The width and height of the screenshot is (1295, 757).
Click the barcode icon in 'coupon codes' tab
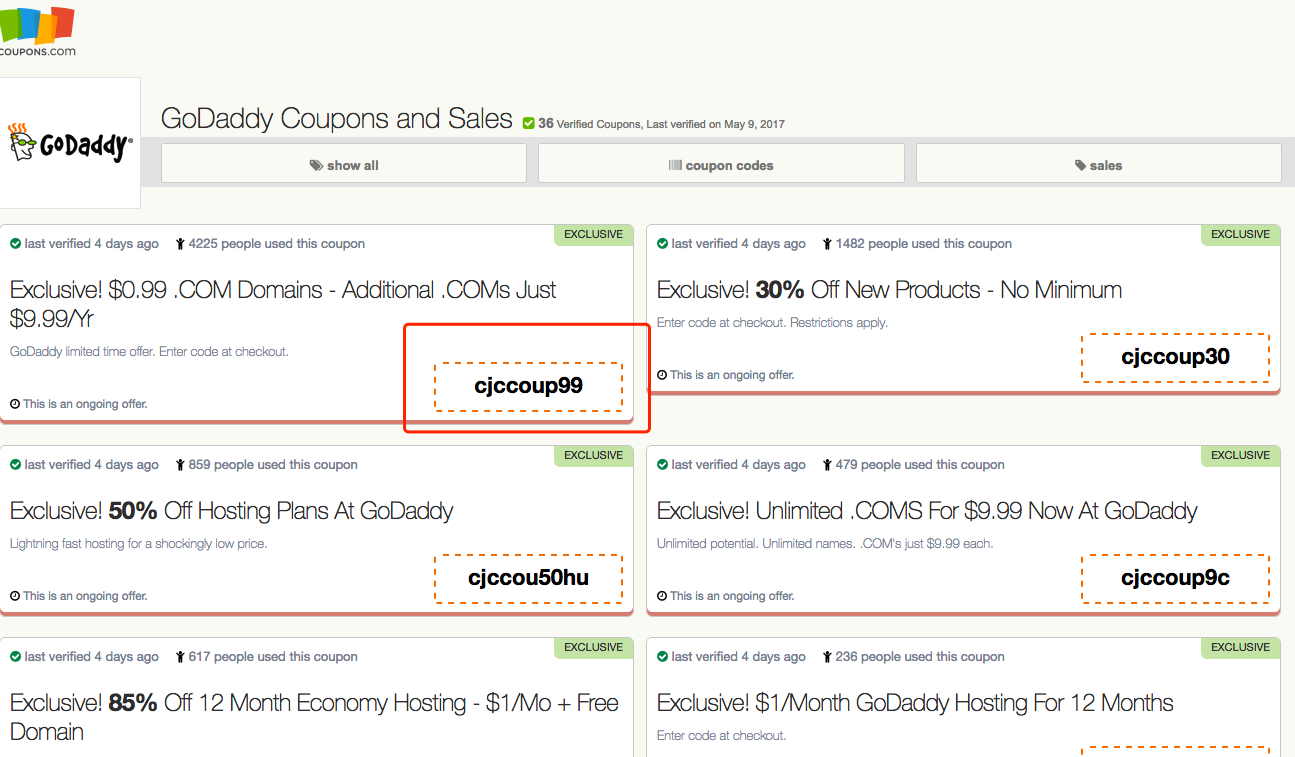[675, 165]
